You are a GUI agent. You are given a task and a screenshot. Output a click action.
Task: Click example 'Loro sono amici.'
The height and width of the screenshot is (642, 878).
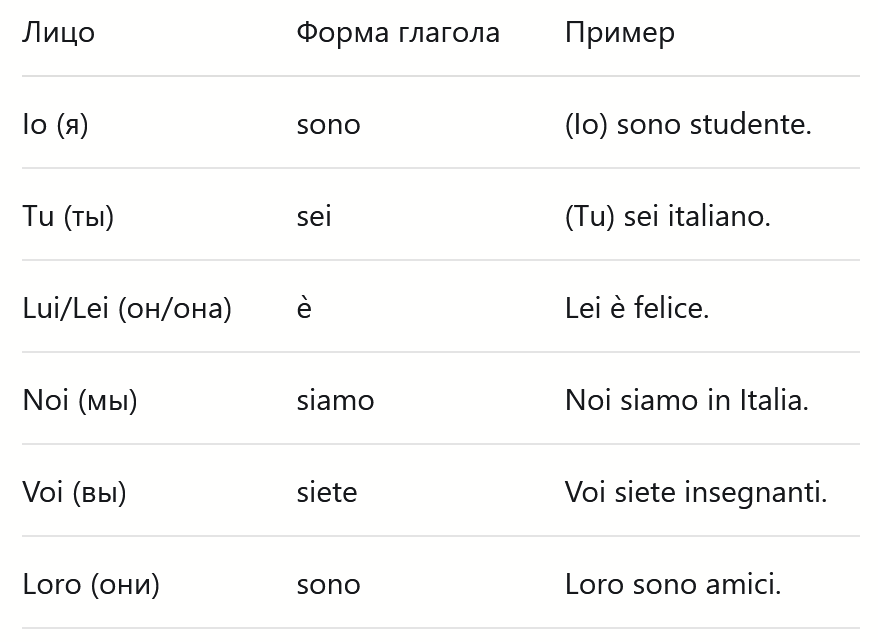pyautogui.click(x=673, y=585)
